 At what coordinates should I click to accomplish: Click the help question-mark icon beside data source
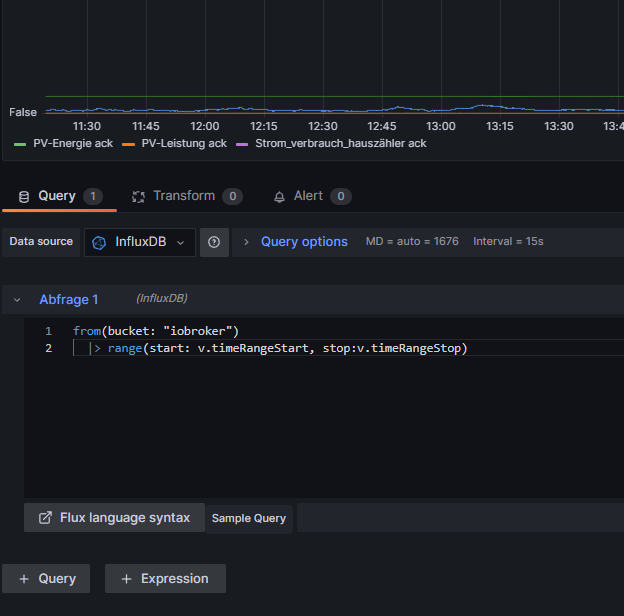pyautogui.click(x=214, y=242)
